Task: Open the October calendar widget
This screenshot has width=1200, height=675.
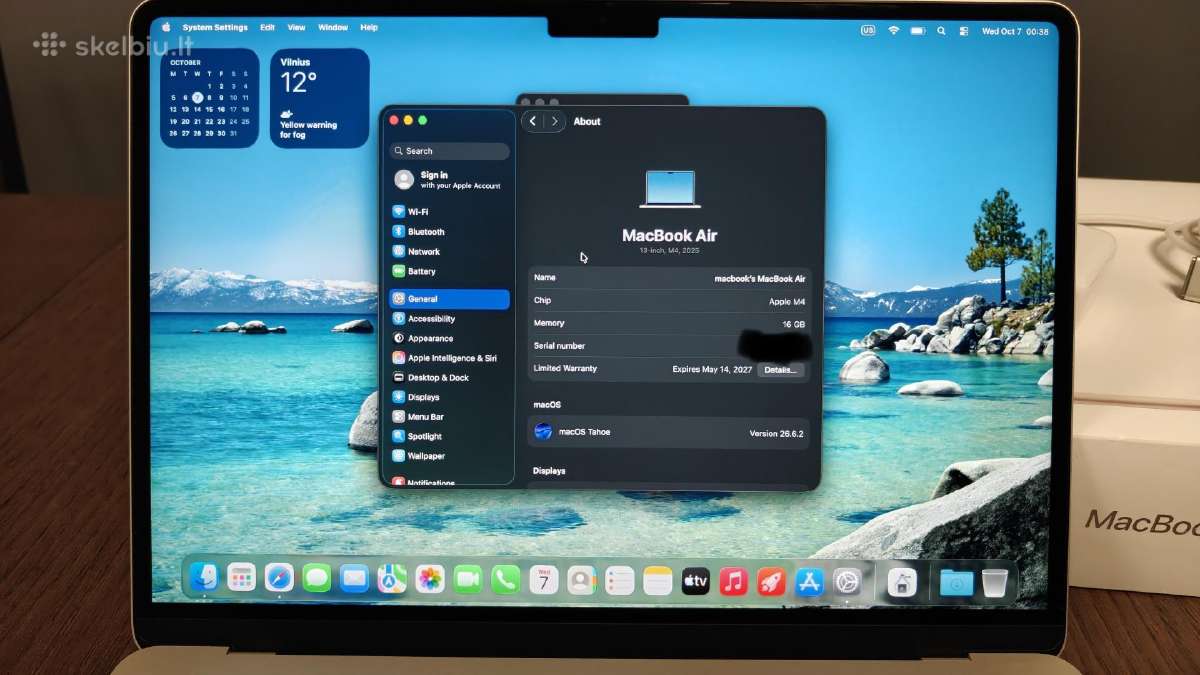Action: 210,98
